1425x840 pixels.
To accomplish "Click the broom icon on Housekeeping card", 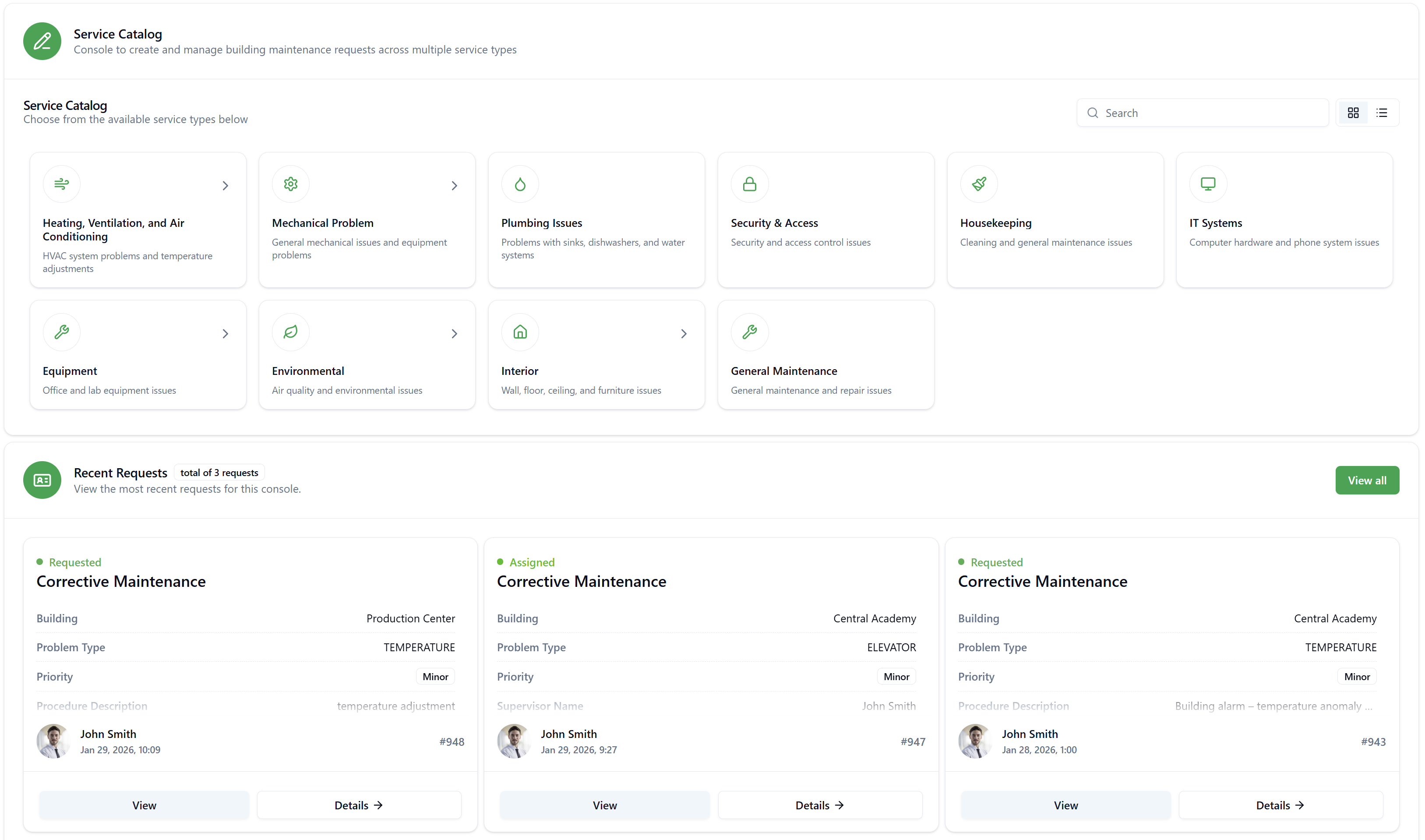I will 979,184.
